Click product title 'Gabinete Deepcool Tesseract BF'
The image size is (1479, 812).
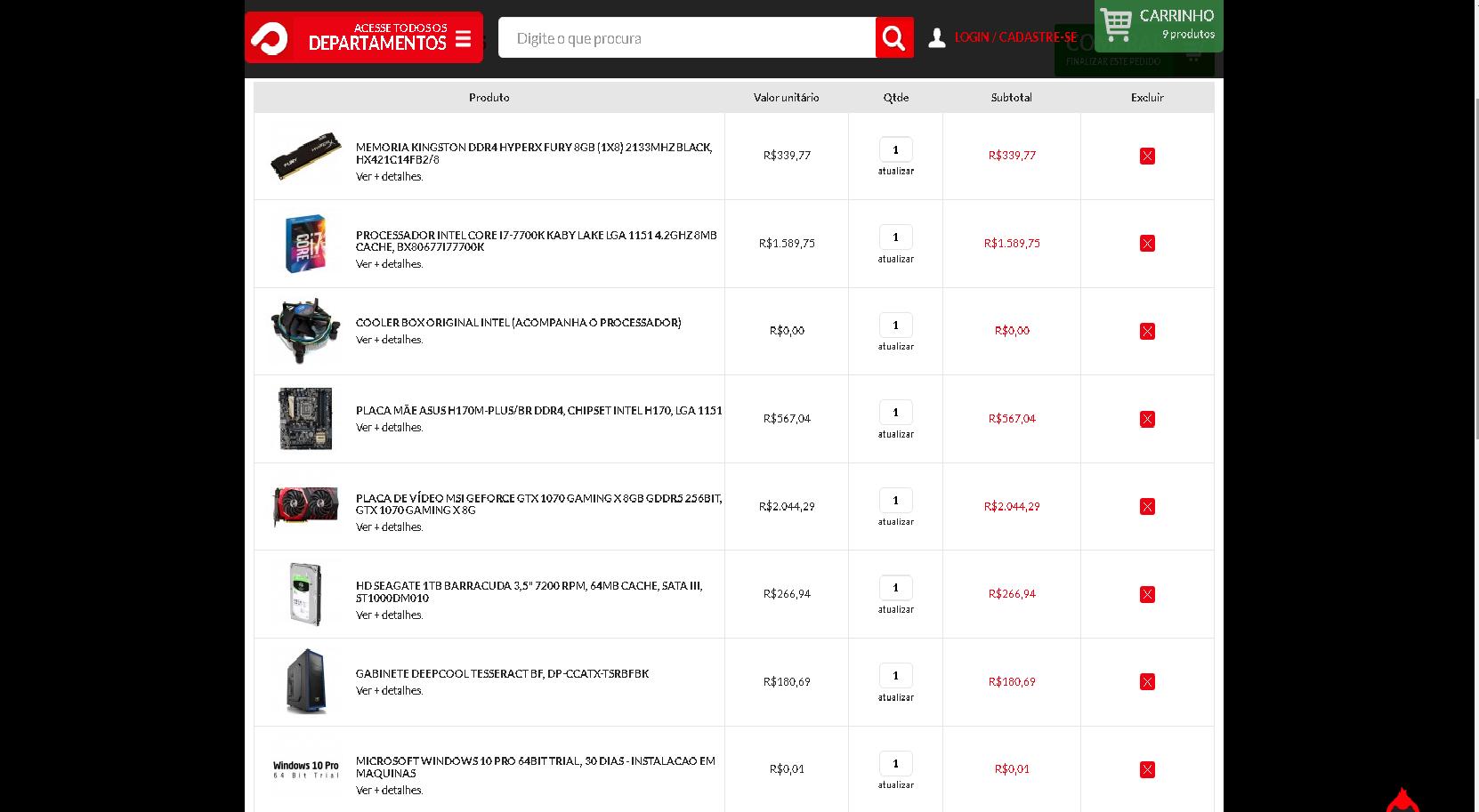pyautogui.click(x=502, y=673)
